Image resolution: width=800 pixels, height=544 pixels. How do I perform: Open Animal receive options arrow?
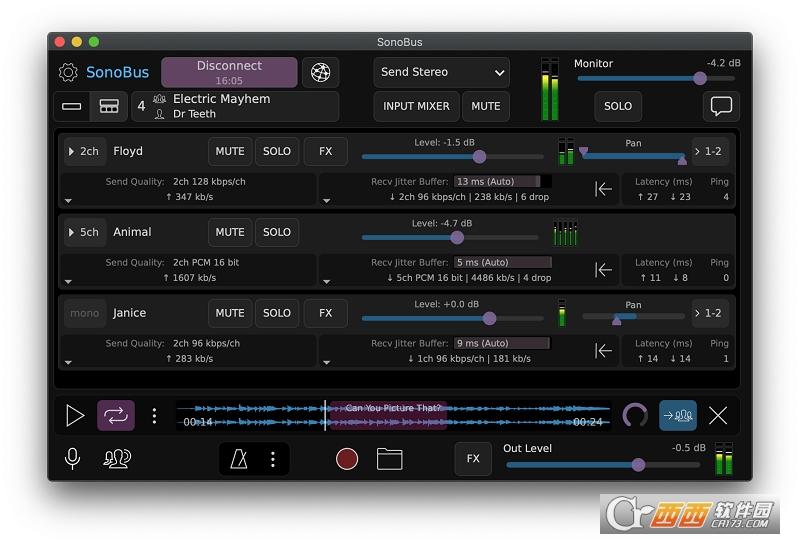327,282
